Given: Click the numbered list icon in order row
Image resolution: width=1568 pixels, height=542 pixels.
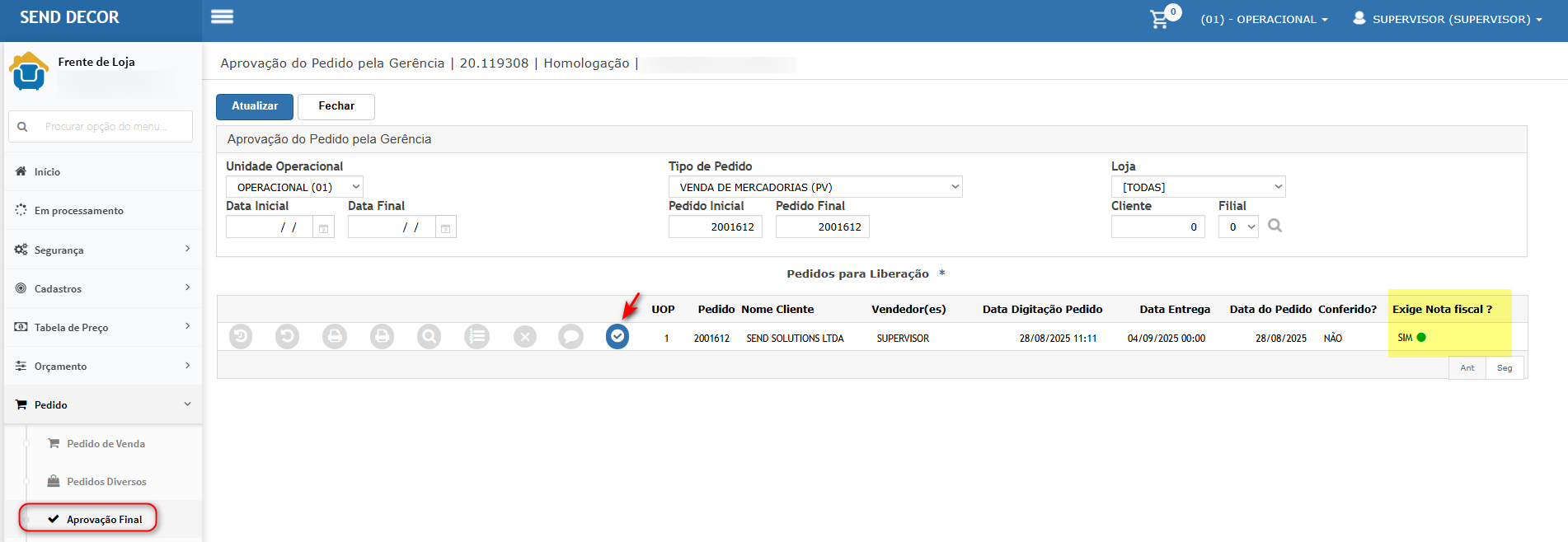Looking at the screenshot, I should [x=477, y=336].
